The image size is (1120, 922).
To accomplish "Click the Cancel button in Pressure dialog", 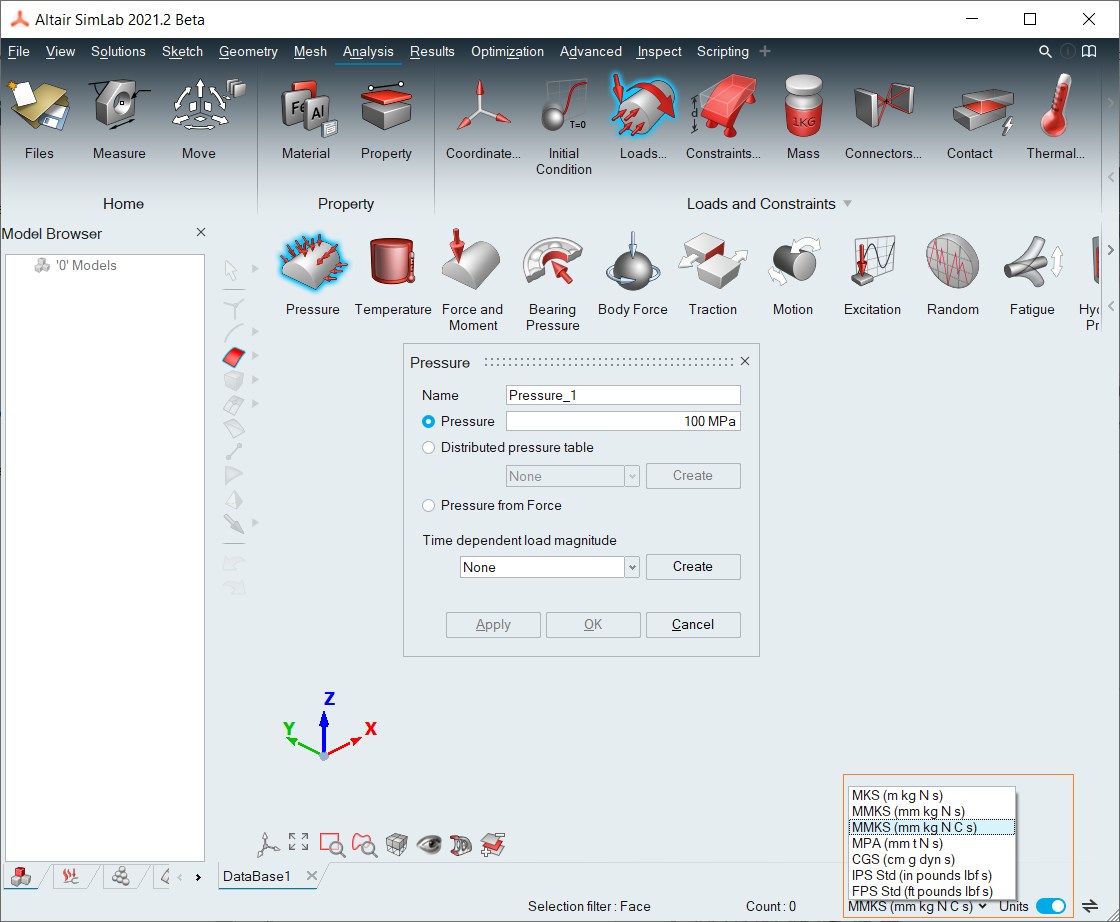I will (693, 625).
